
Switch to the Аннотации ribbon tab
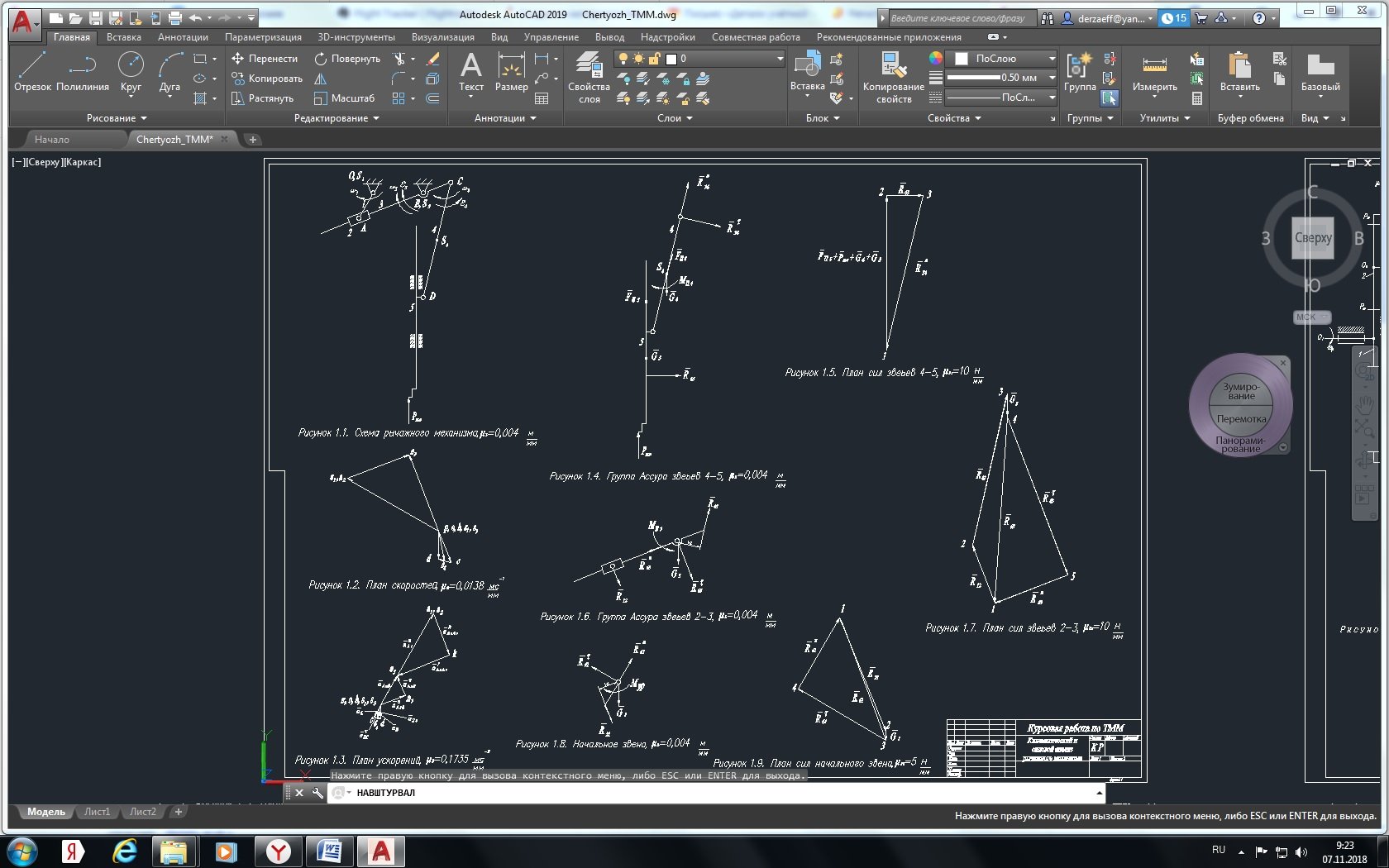[183, 37]
